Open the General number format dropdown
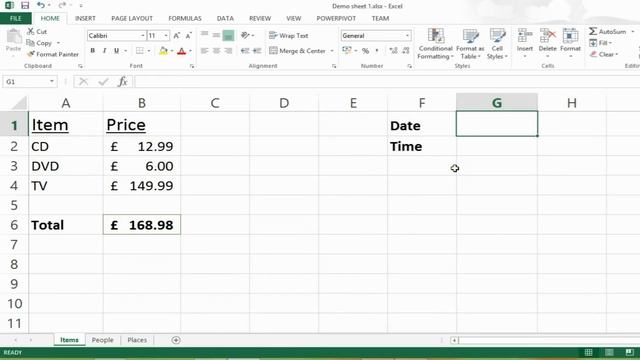This screenshot has width=640, height=360. (x=407, y=36)
